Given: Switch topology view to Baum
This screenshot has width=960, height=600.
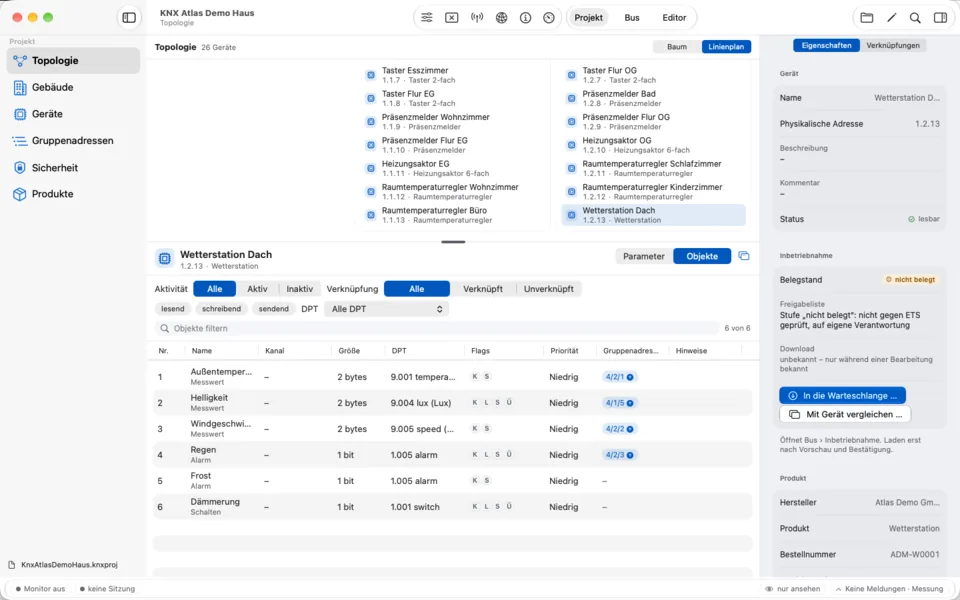Looking at the screenshot, I should (x=677, y=47).
